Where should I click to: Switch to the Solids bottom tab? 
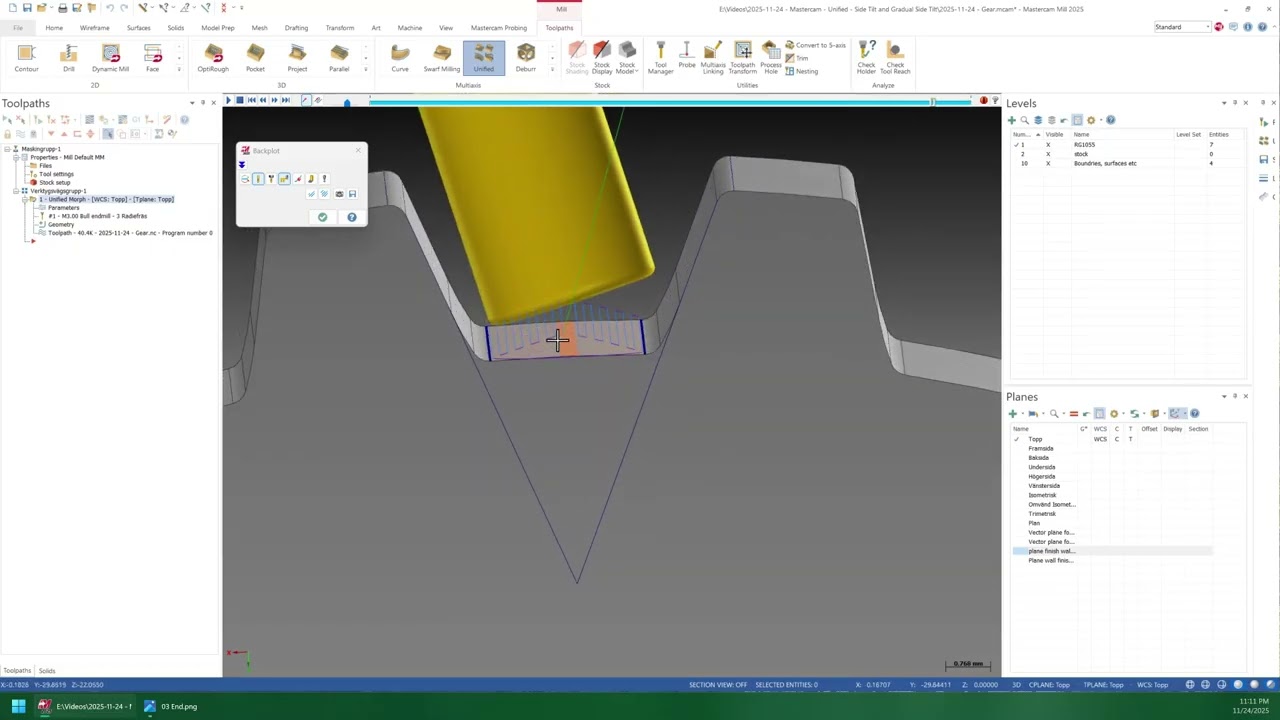[x=47, y=670]
